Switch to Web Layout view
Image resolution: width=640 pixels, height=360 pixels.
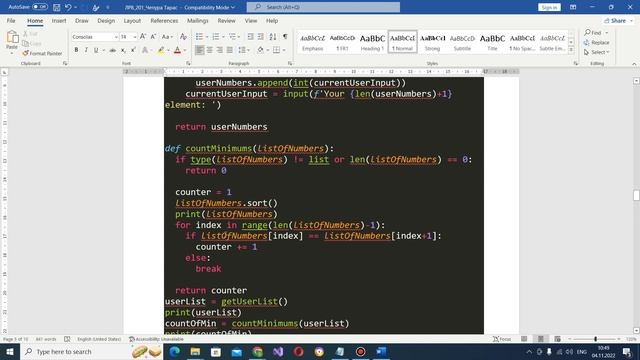tap(557, 339)
